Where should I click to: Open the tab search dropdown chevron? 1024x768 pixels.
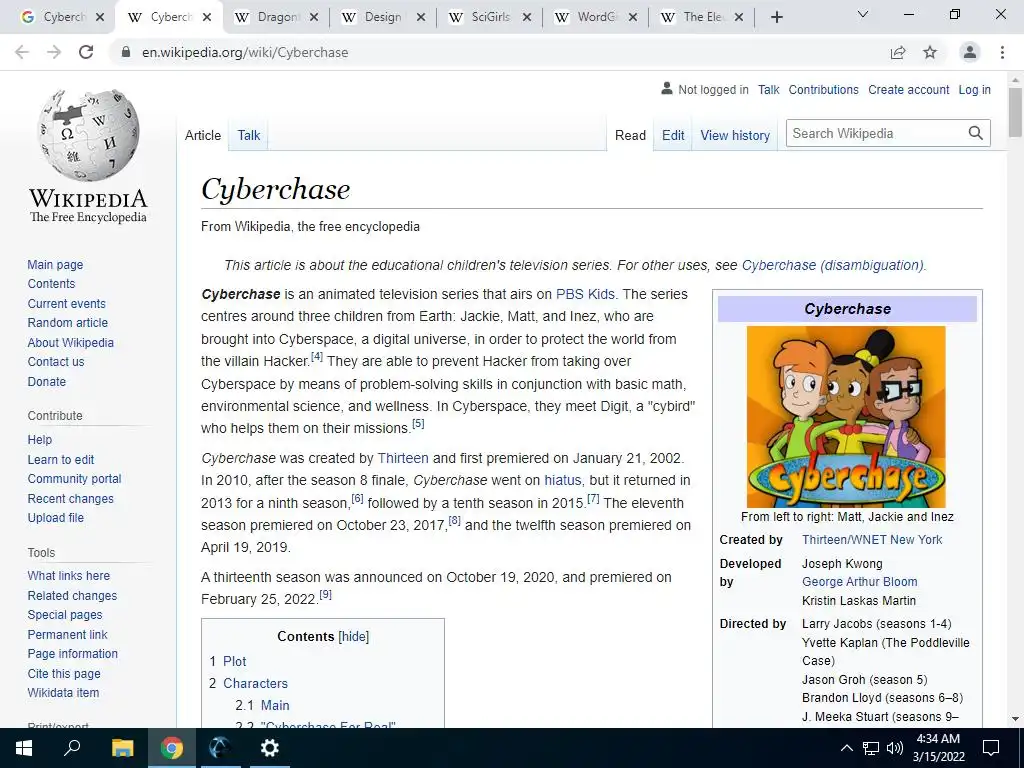(863, 14)
